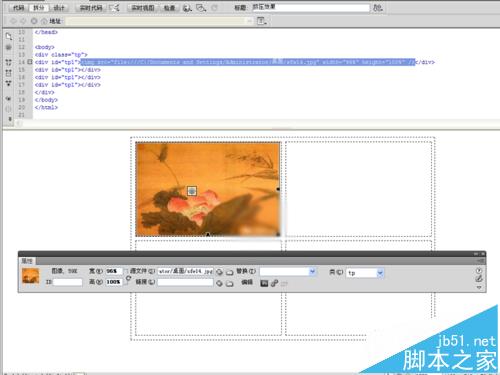
Task: Click reset size icon beside height field
Action: pyautogui.click(x=128, y=279)
